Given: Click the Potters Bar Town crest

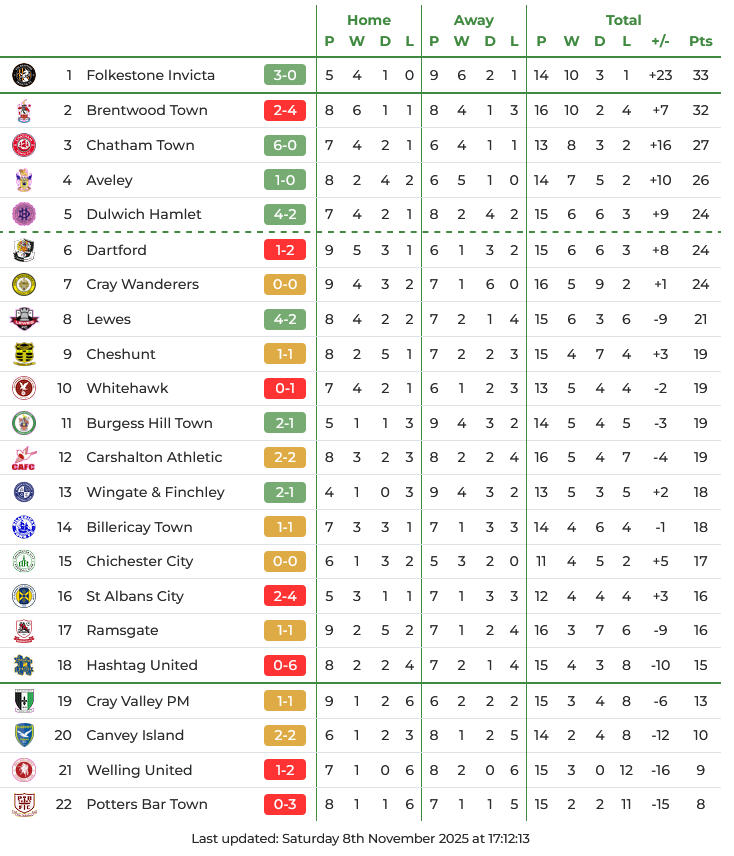Looking at the screenshot, I should point(24,804).
